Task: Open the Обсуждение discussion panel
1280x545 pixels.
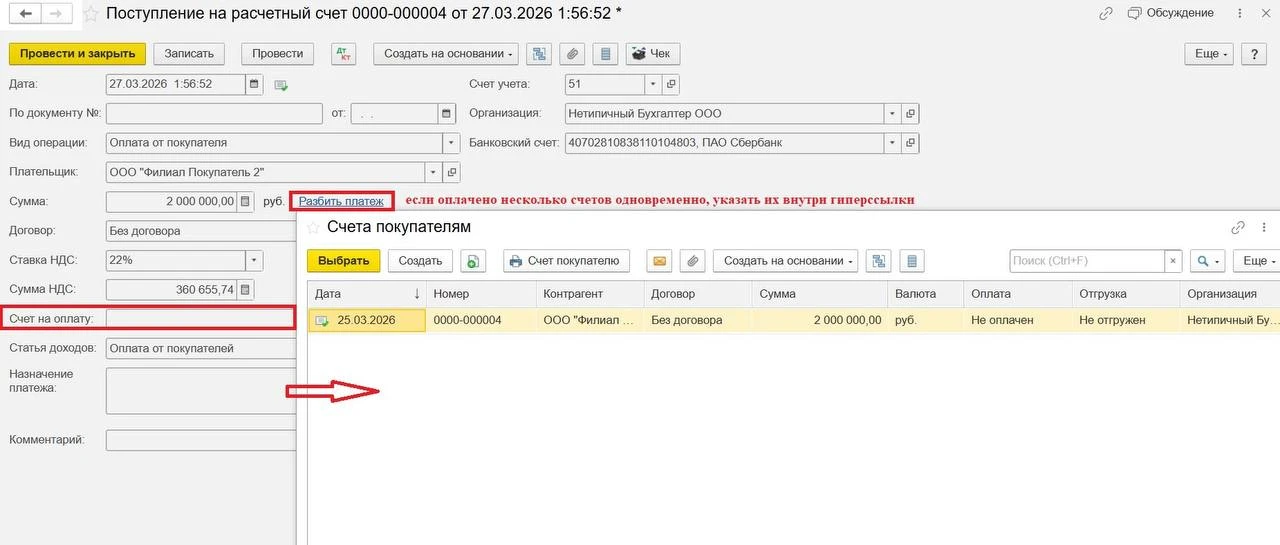Action: pyautogui.click(x=1170, y=13)
